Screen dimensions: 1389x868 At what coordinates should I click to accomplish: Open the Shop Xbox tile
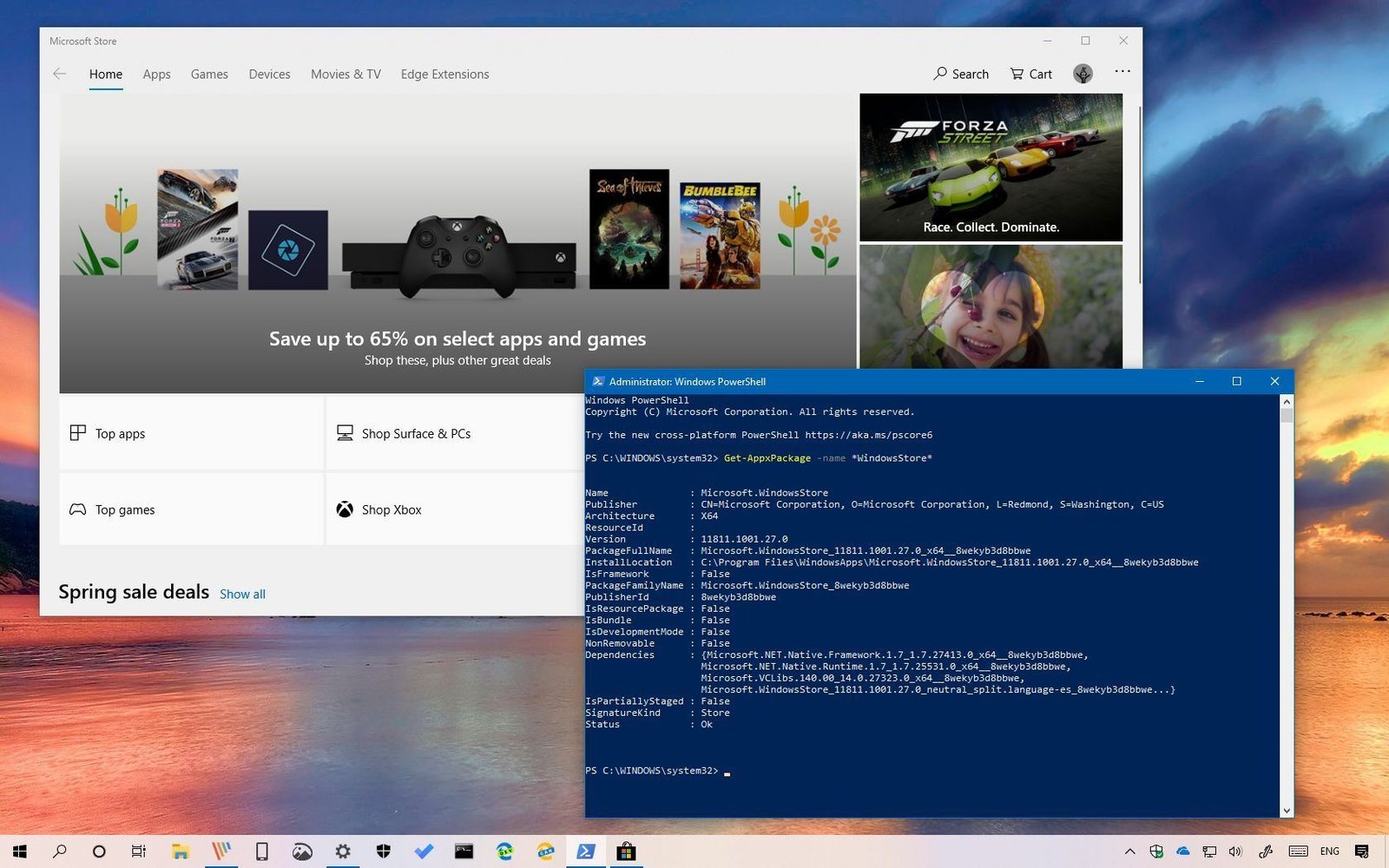(x=455, y=510)
